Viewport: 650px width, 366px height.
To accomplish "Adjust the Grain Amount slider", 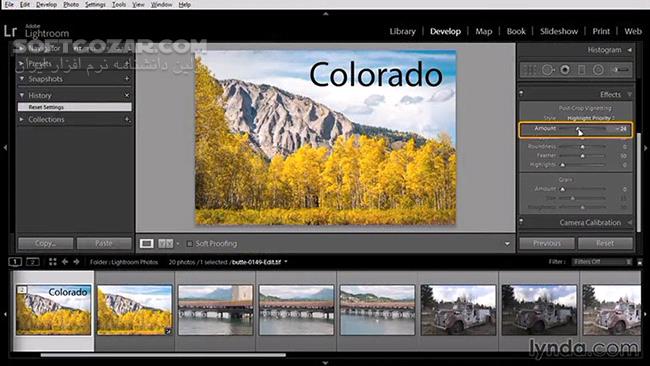I will [x=582, y=189].
